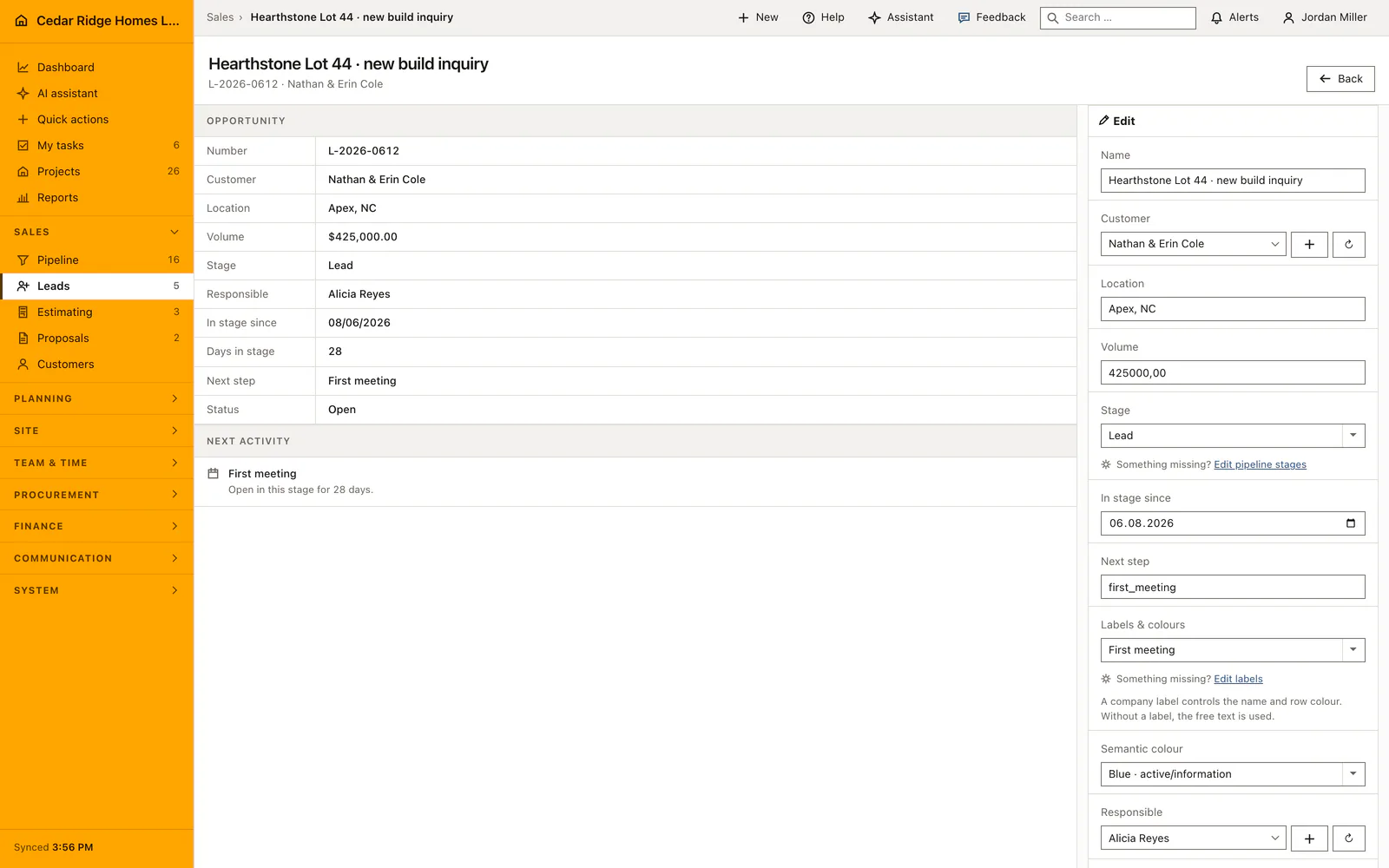
Task: Open the Labels & colours dropdown
Action: pos(1233,650)
